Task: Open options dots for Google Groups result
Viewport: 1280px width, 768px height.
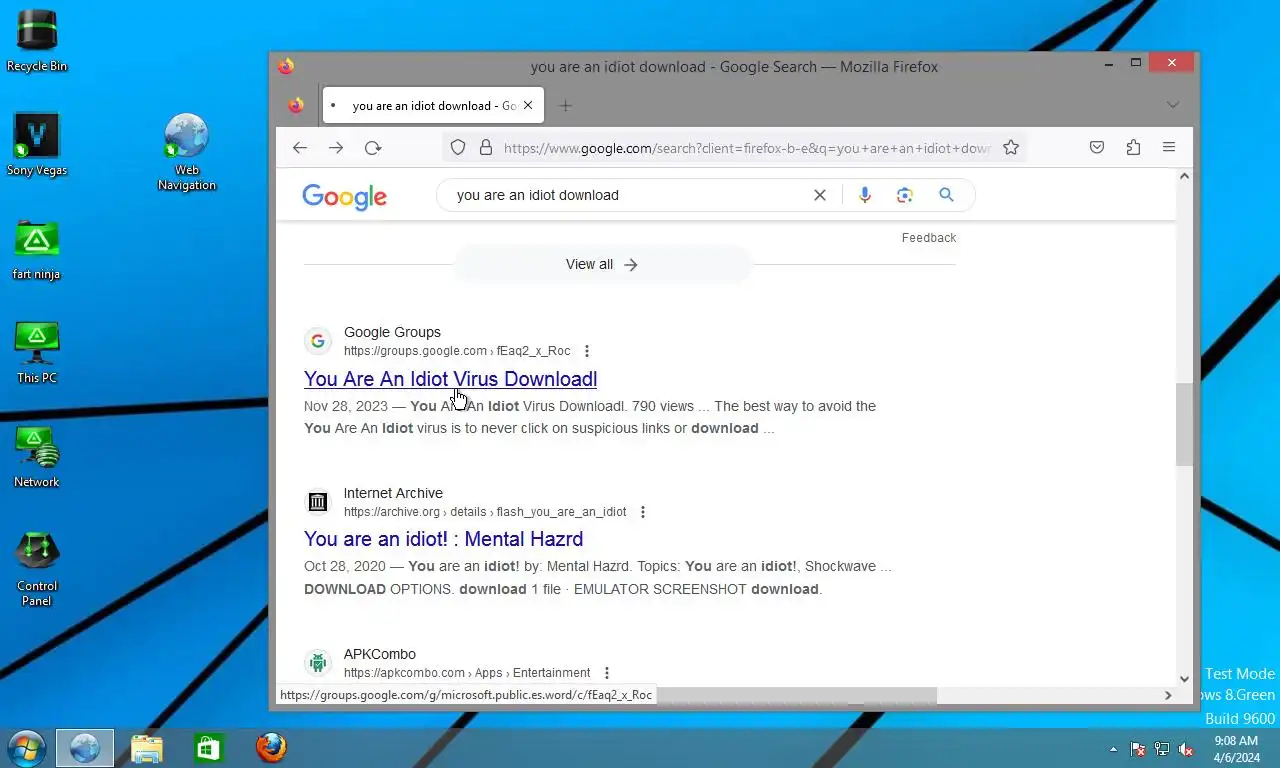Action: 587,351
